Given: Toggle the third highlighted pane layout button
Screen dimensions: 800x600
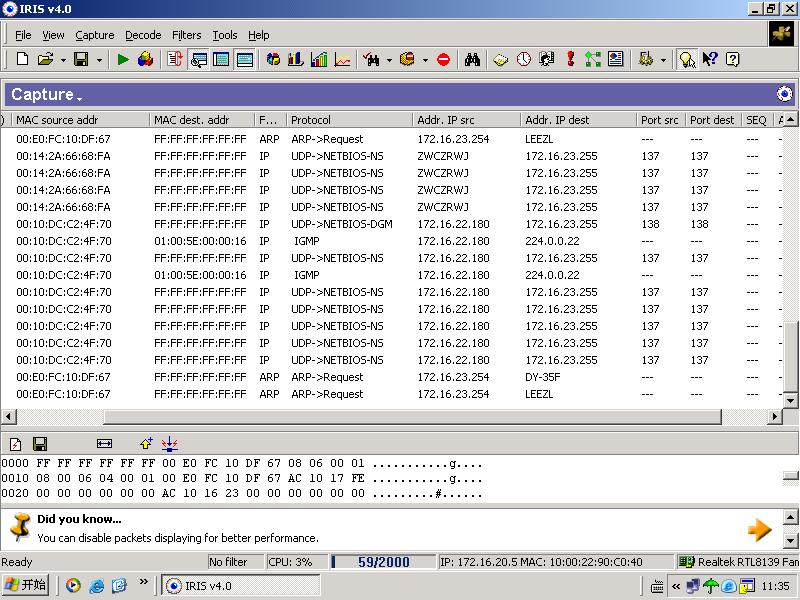Looking at the screenshot, I should click(x=244, y=60).
